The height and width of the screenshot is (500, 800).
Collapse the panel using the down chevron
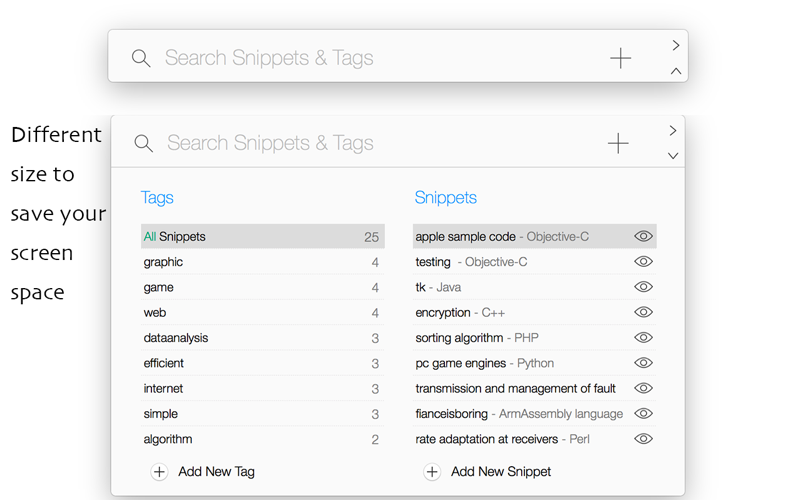pos(673,156)
